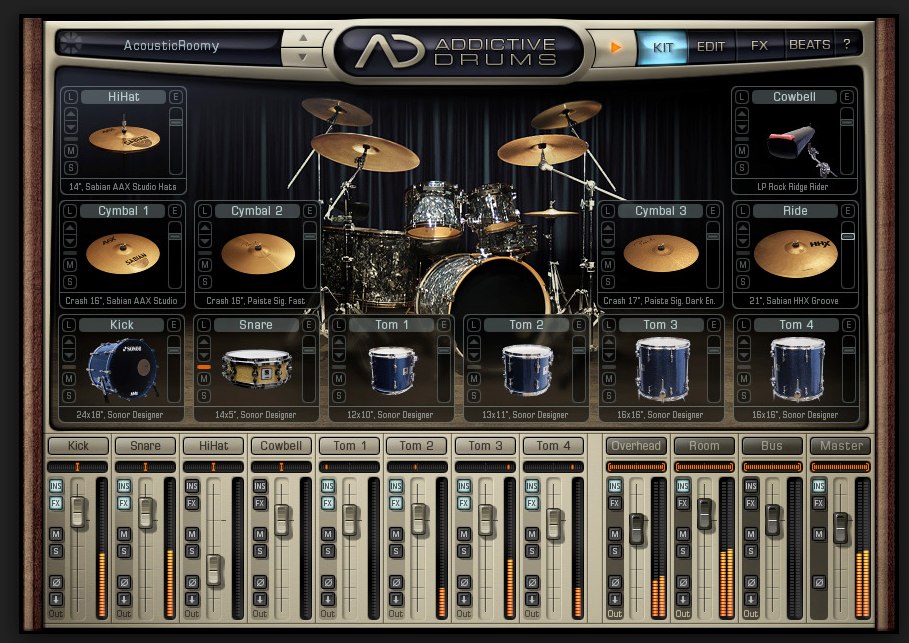
Task: Switch to the EDIT page
Action: pos(711,46)
